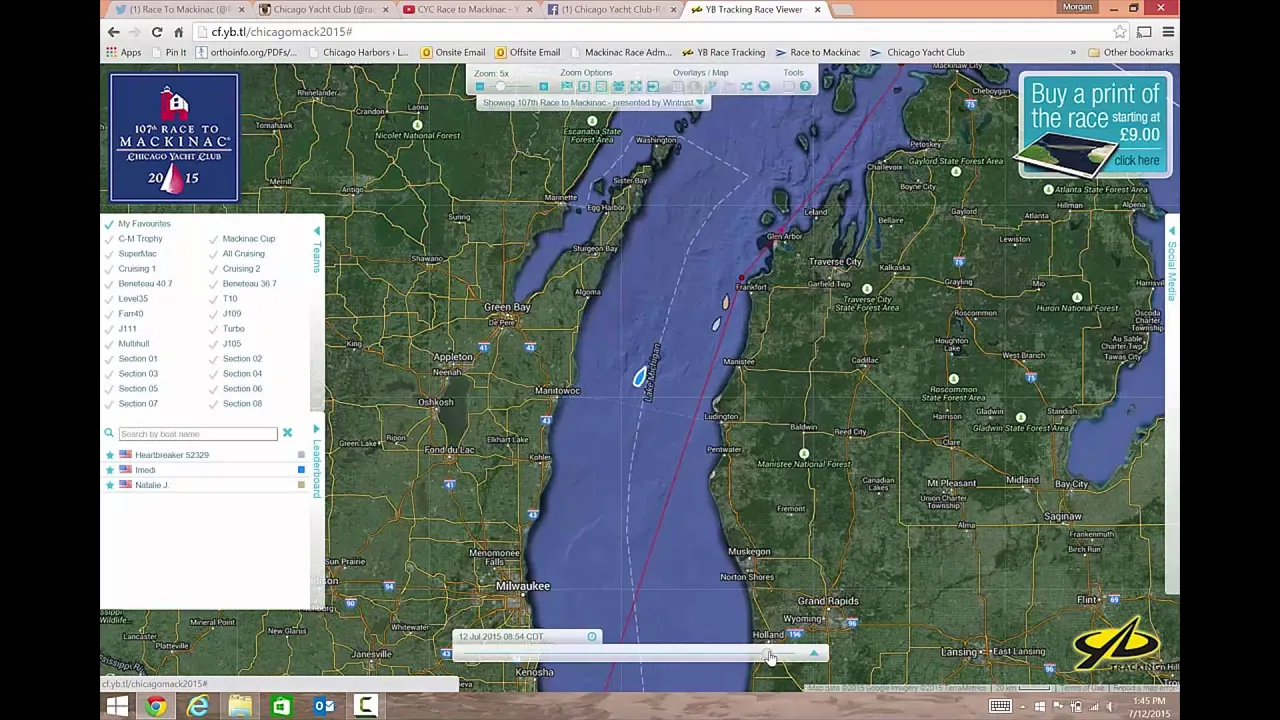Click the zoom in plus icon

tap(543, 87)
